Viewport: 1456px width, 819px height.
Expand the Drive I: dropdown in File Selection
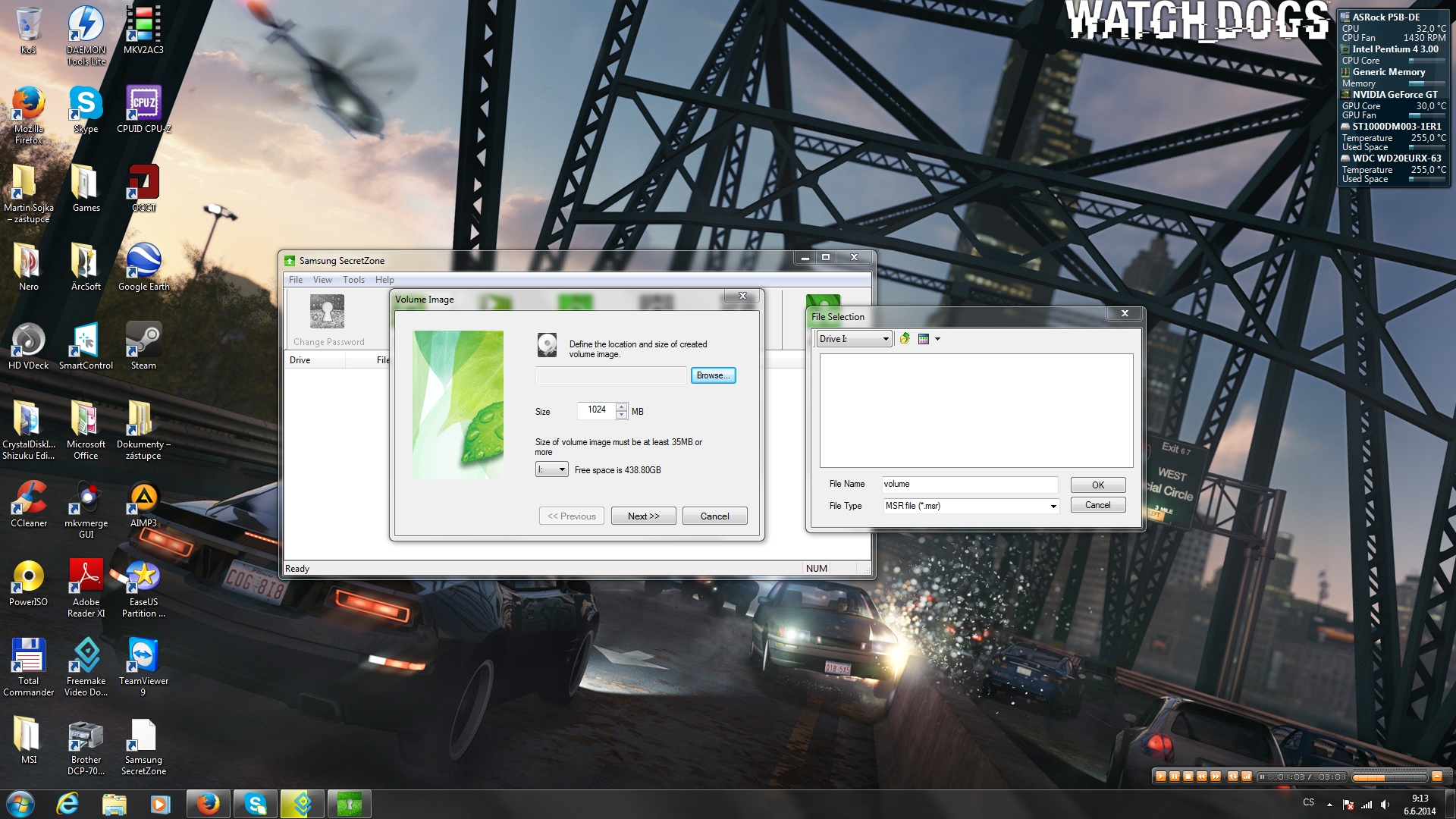coord(885,339)
